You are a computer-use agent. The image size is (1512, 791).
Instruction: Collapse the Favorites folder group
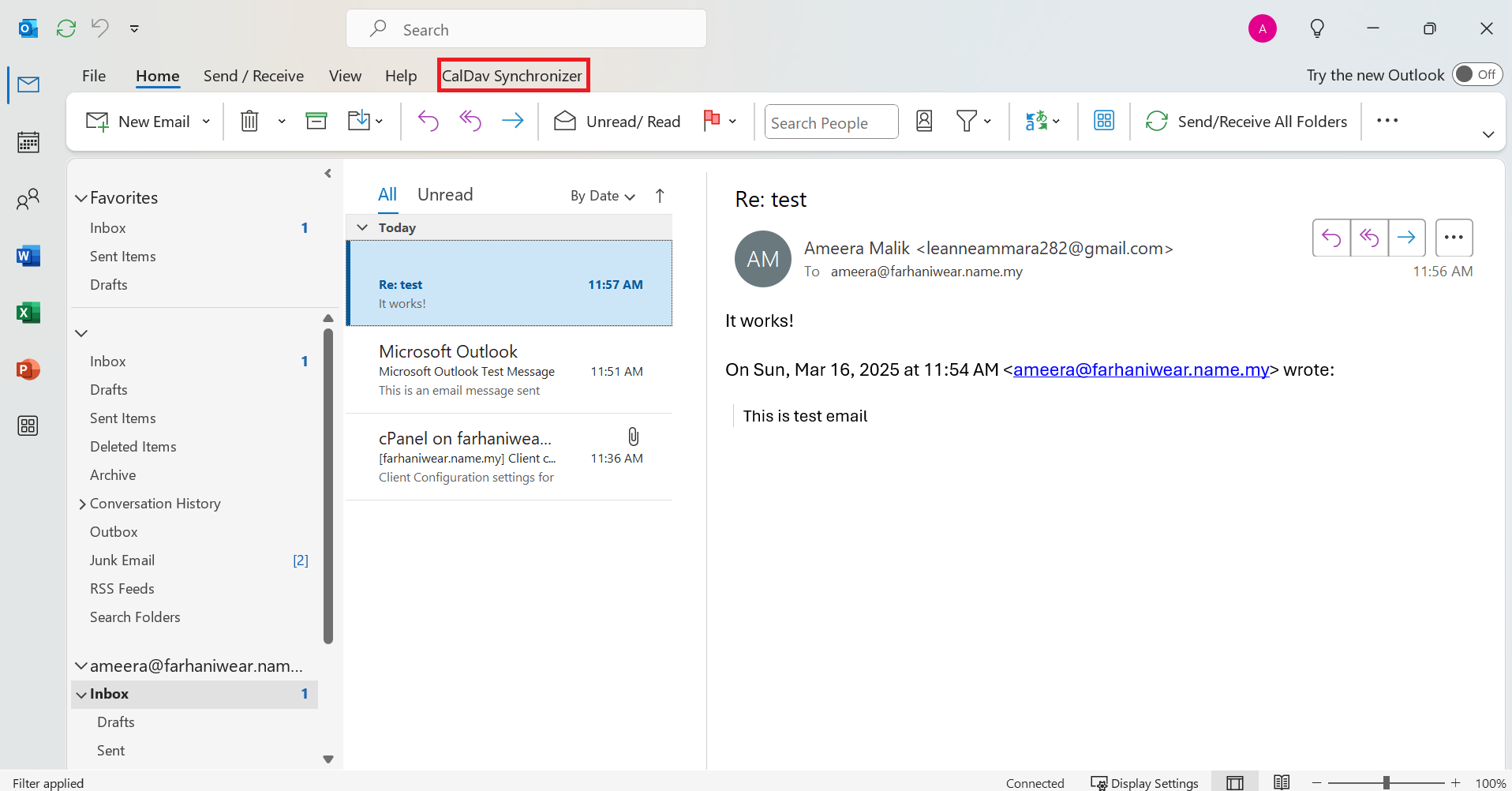[80, 198]
